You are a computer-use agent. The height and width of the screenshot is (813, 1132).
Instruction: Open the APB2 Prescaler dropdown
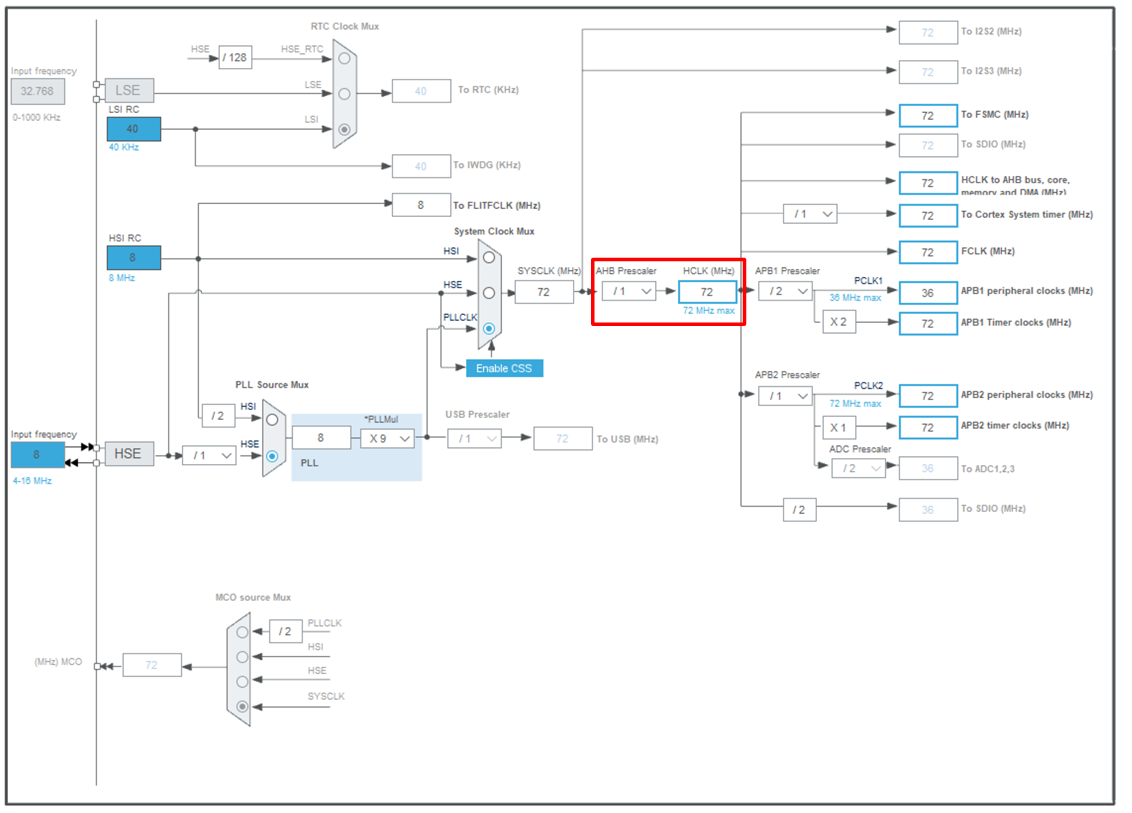tap(785, 396)
